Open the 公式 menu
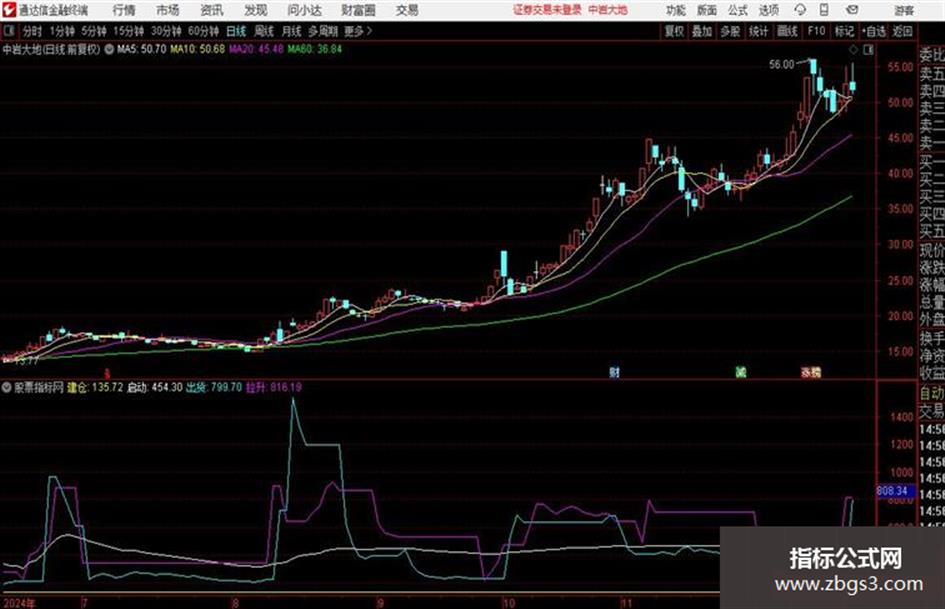 (738, 10)
